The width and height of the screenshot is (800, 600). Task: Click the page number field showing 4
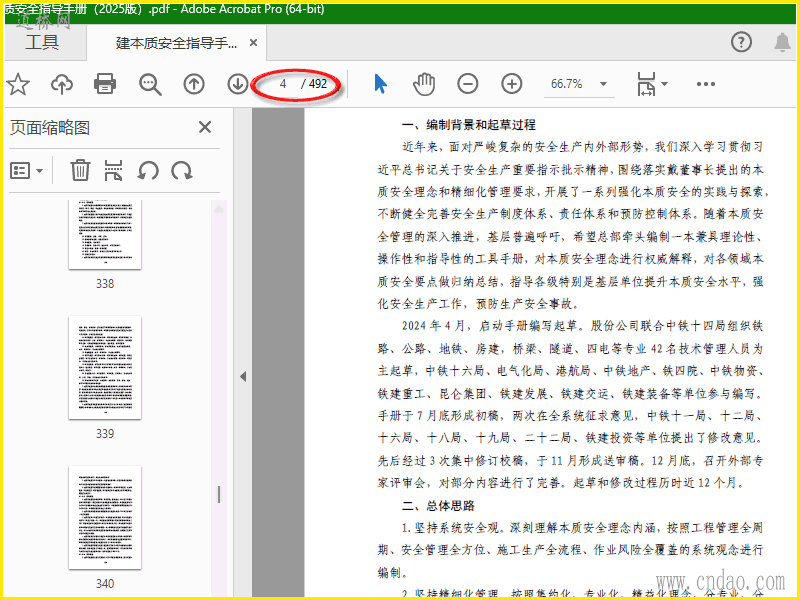click(x=282, y=84)
